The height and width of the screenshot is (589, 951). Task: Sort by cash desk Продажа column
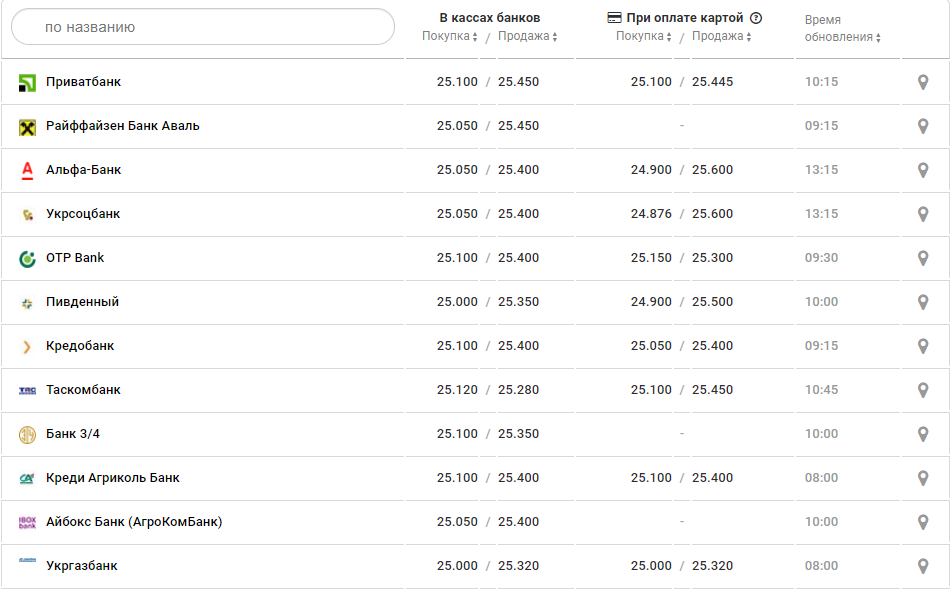(527, 37)
